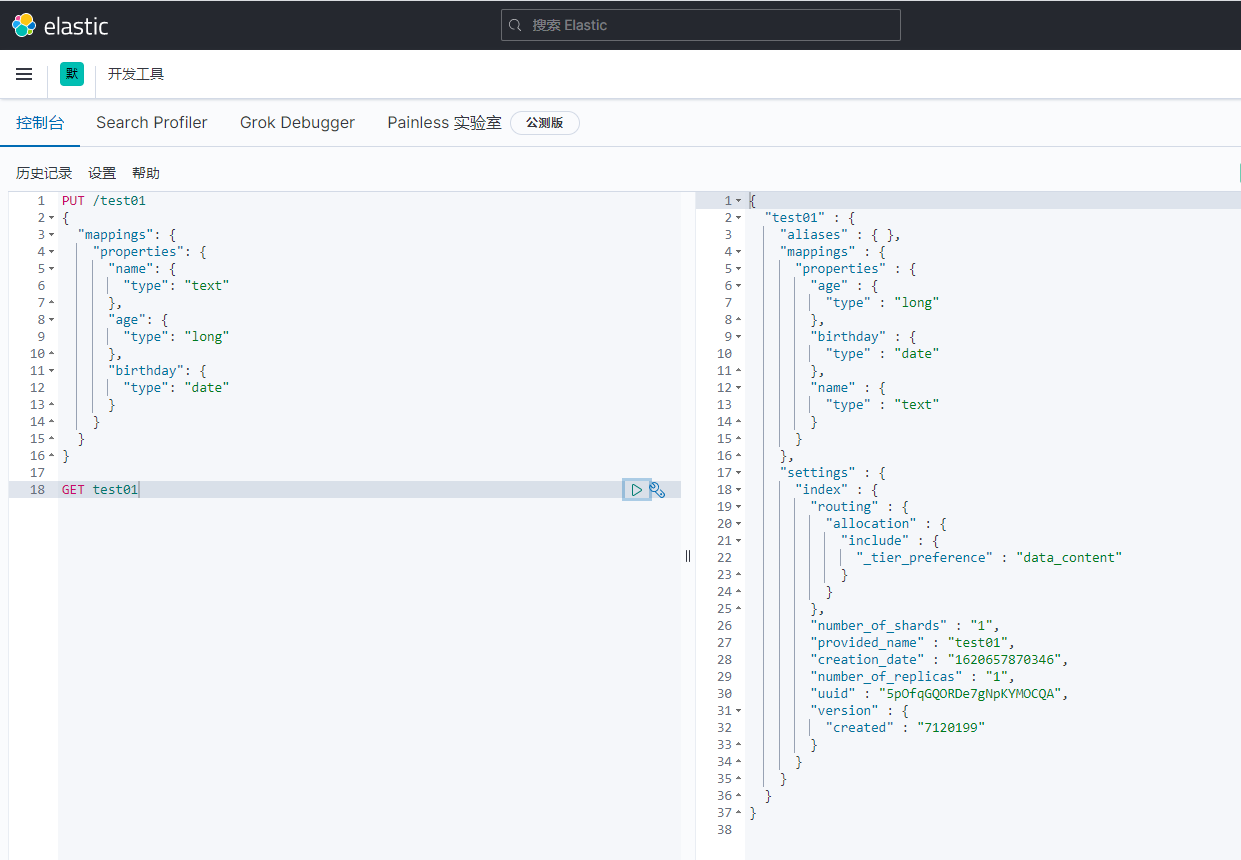The height and width of the screenshot is (860, 1241).
Task: Run the GET test01 request
Action: [636, 490]
